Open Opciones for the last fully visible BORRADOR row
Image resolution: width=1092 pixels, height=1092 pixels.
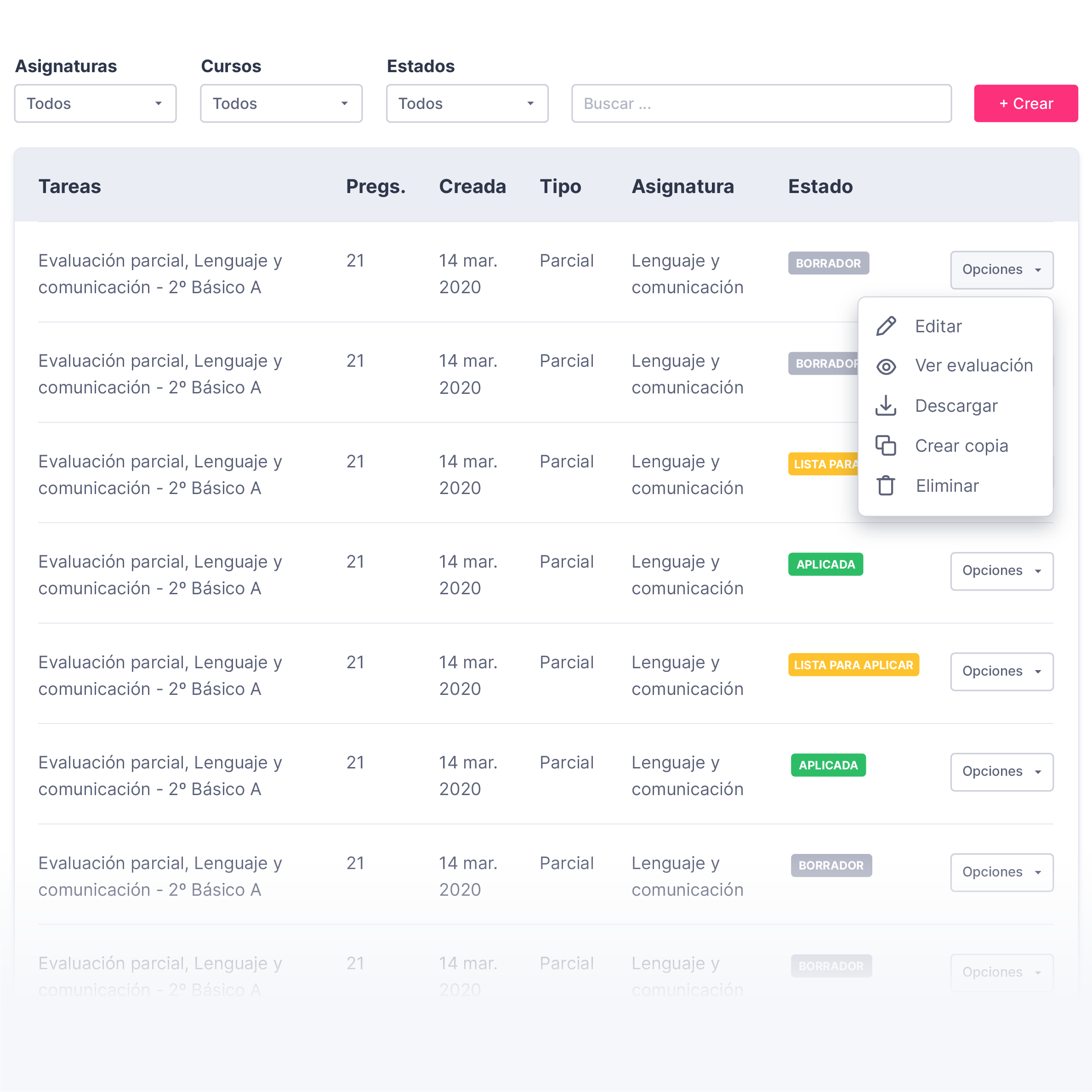[1001, 872]
